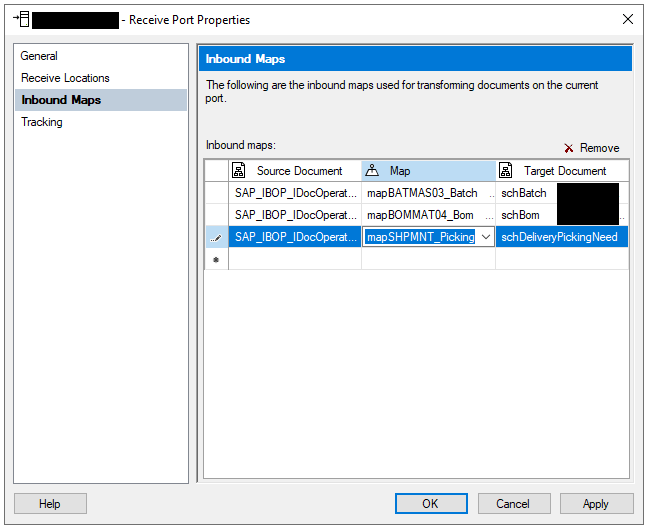Click the pencil edit indicator on selected row
This screenshot has height=529, width=649.
pos(216,238)
